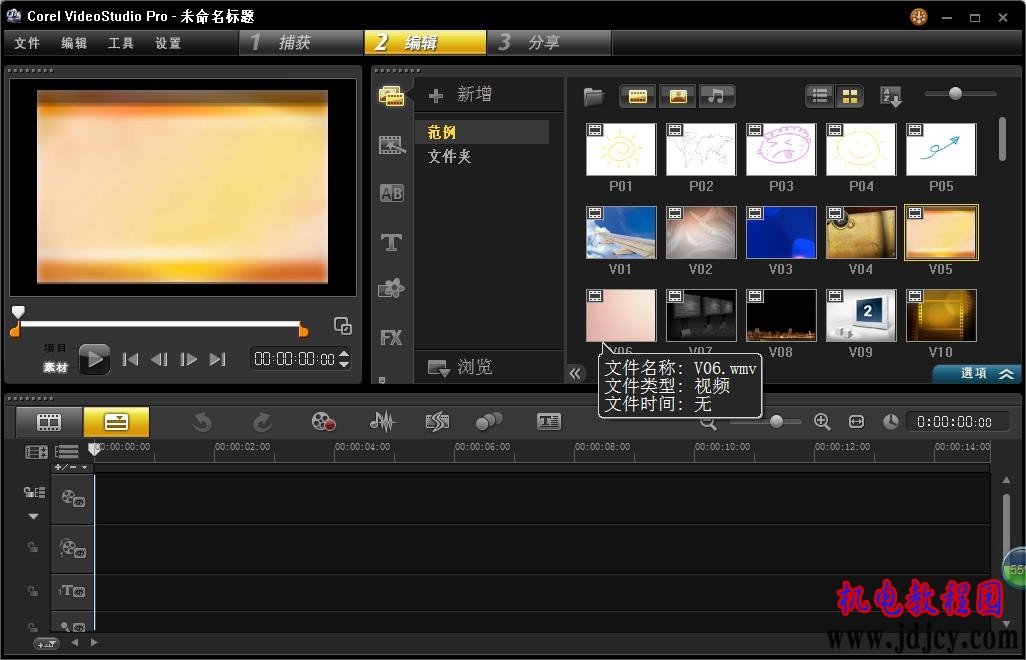Open the Record/Capture option icon
Screen dimensions: 1026x660
click(323, 422)
